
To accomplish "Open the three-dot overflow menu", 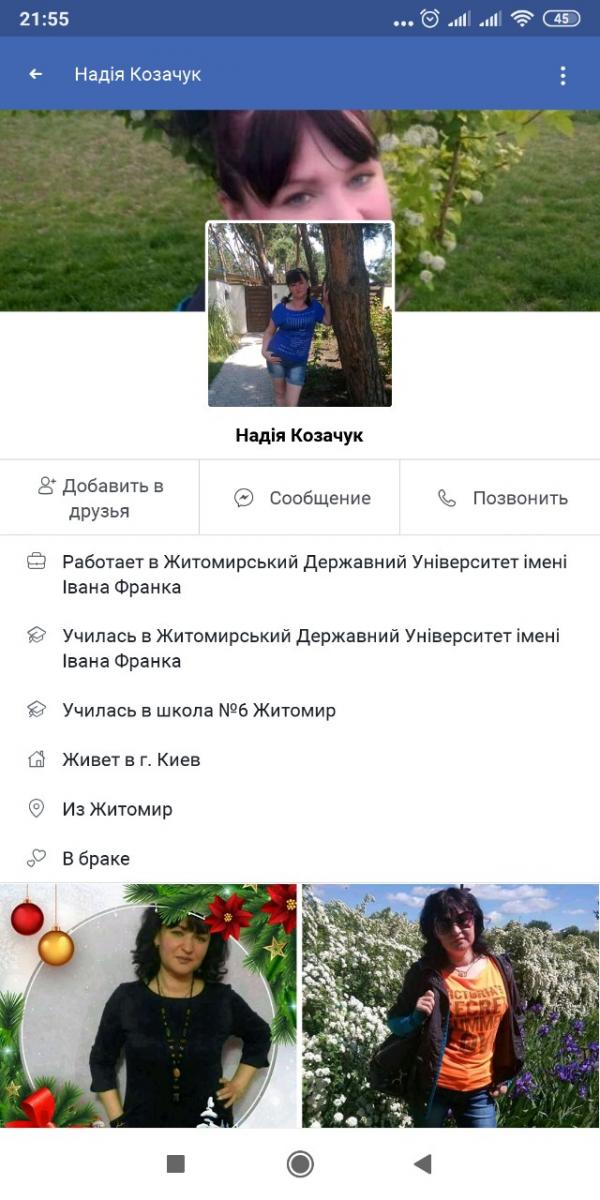I will click(563, 75).
